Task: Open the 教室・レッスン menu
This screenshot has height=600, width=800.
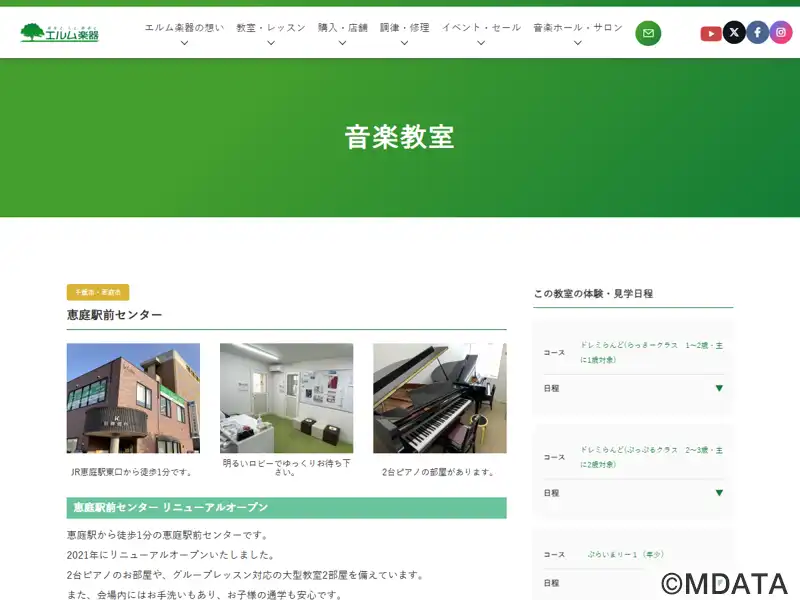Action: pyautogui.click(x=271, y=33)
